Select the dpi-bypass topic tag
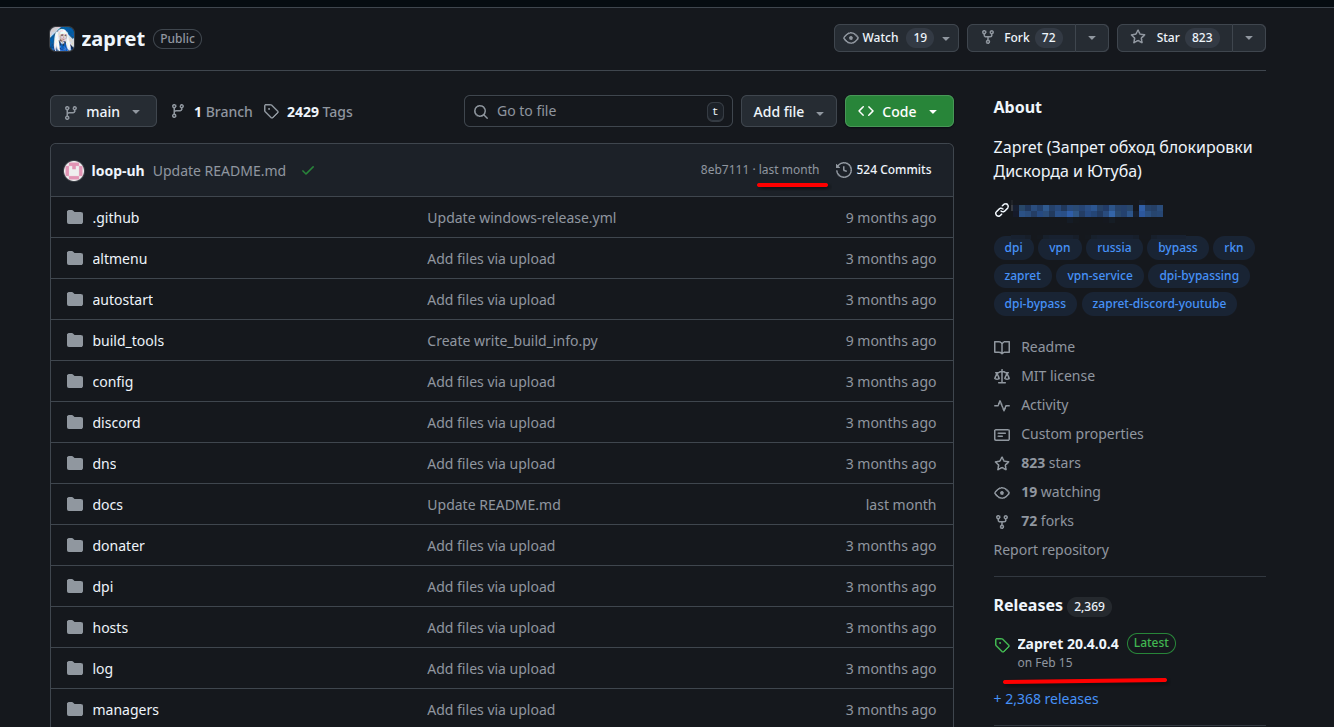The height and width of the screenshot is (727, 1334). point(1036,304)
